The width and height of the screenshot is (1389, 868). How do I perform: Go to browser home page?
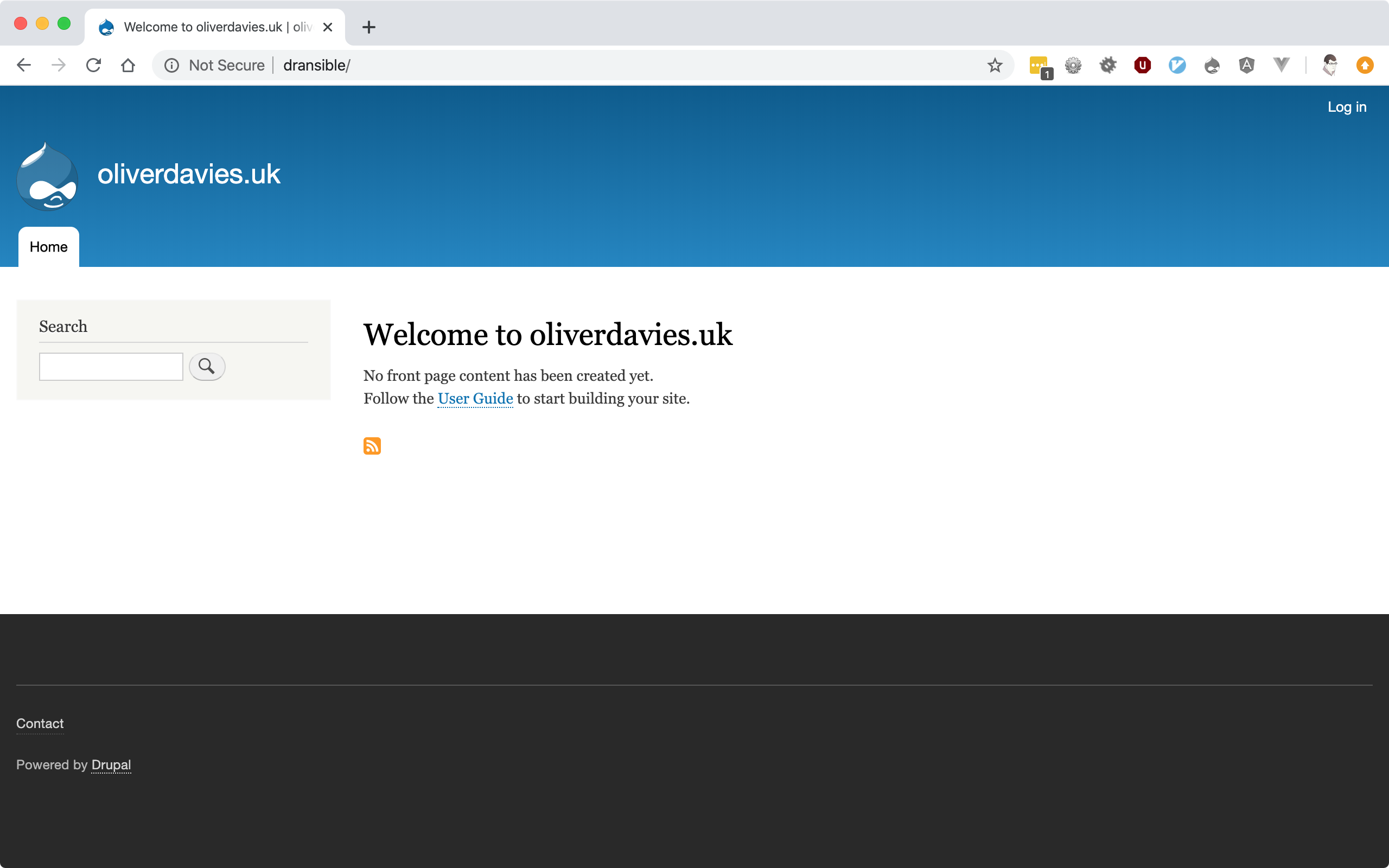coord(128,66)
